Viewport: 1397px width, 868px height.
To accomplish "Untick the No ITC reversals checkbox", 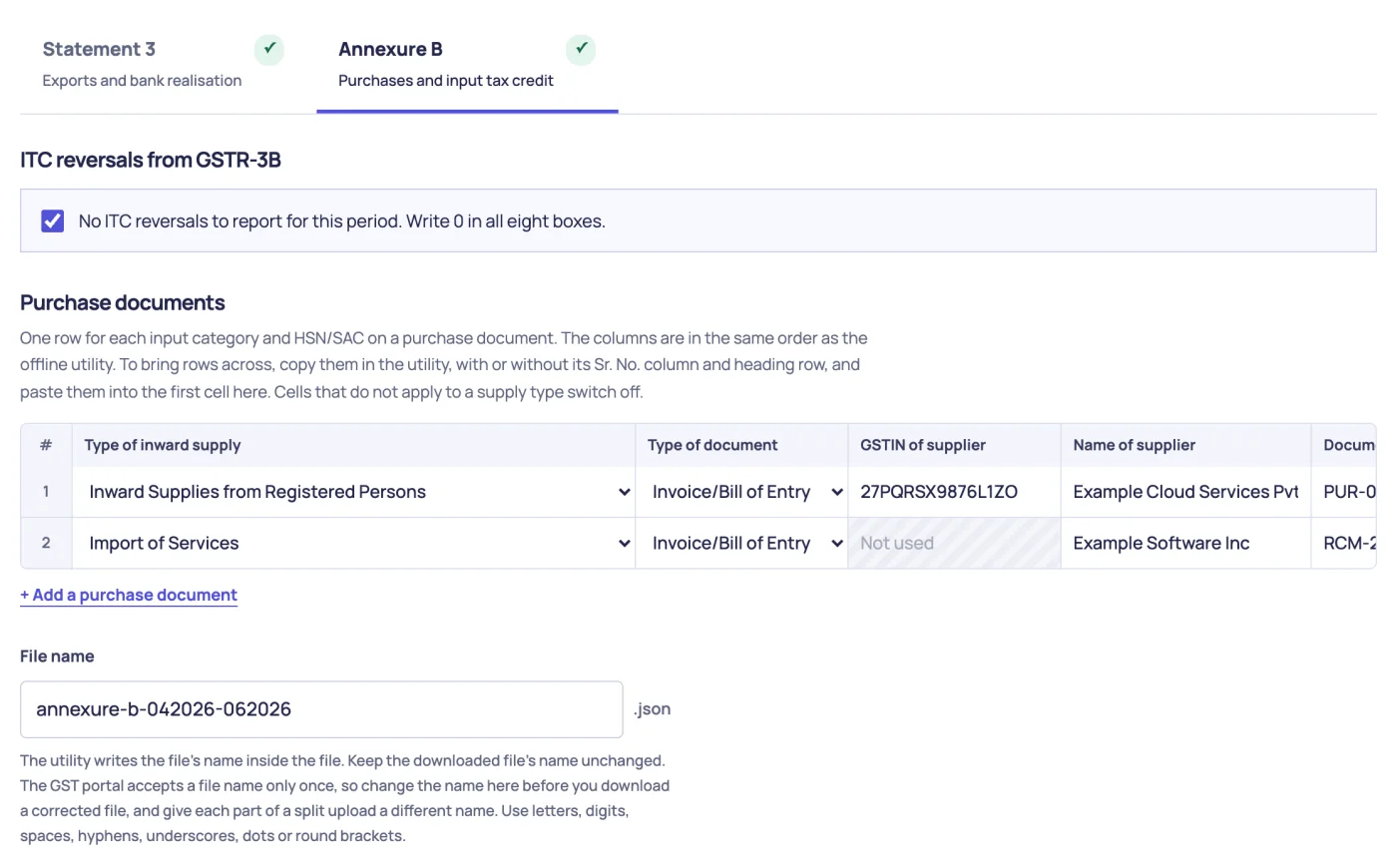I will [53, 220].
